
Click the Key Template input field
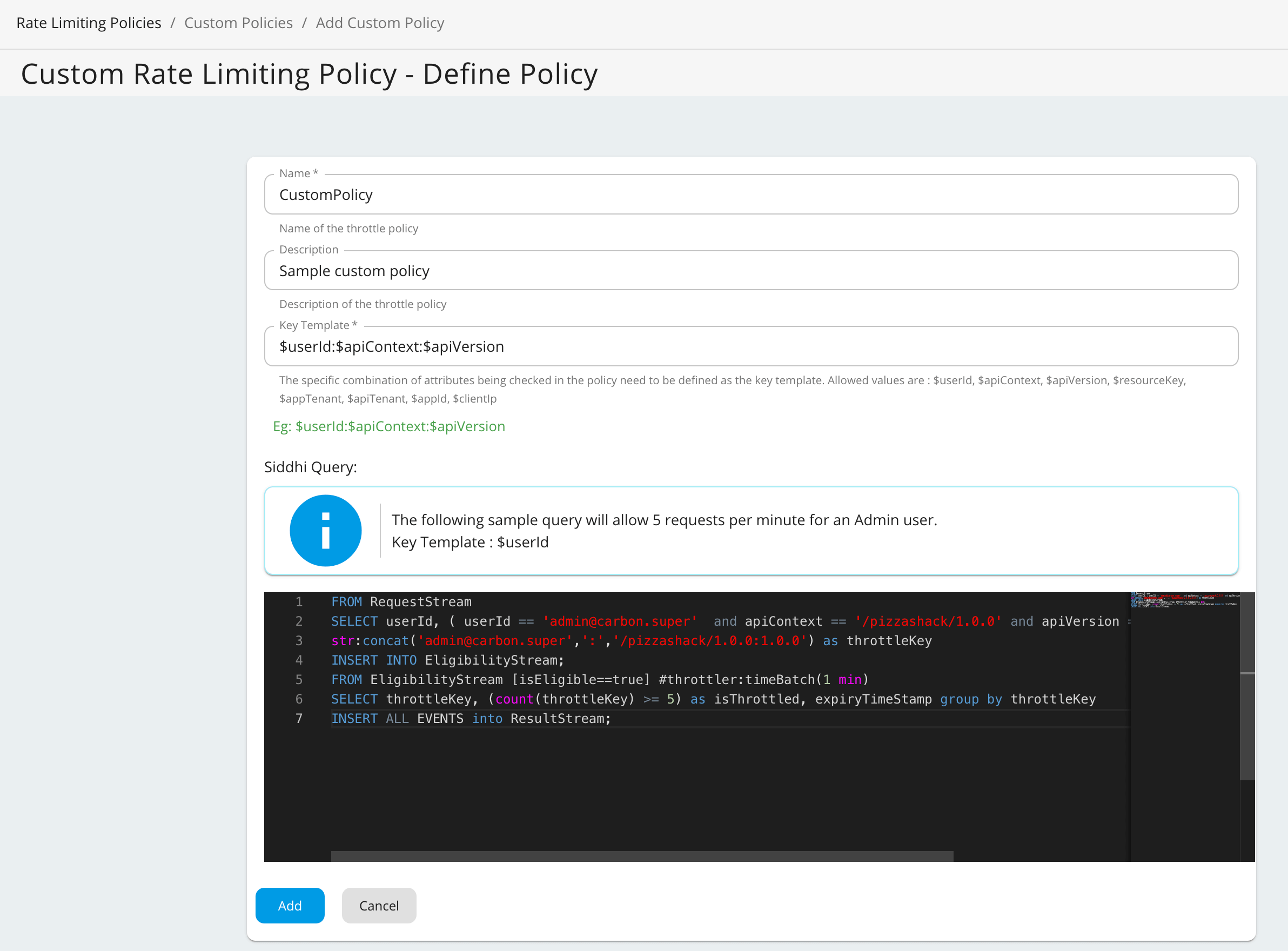coord(751,346)
